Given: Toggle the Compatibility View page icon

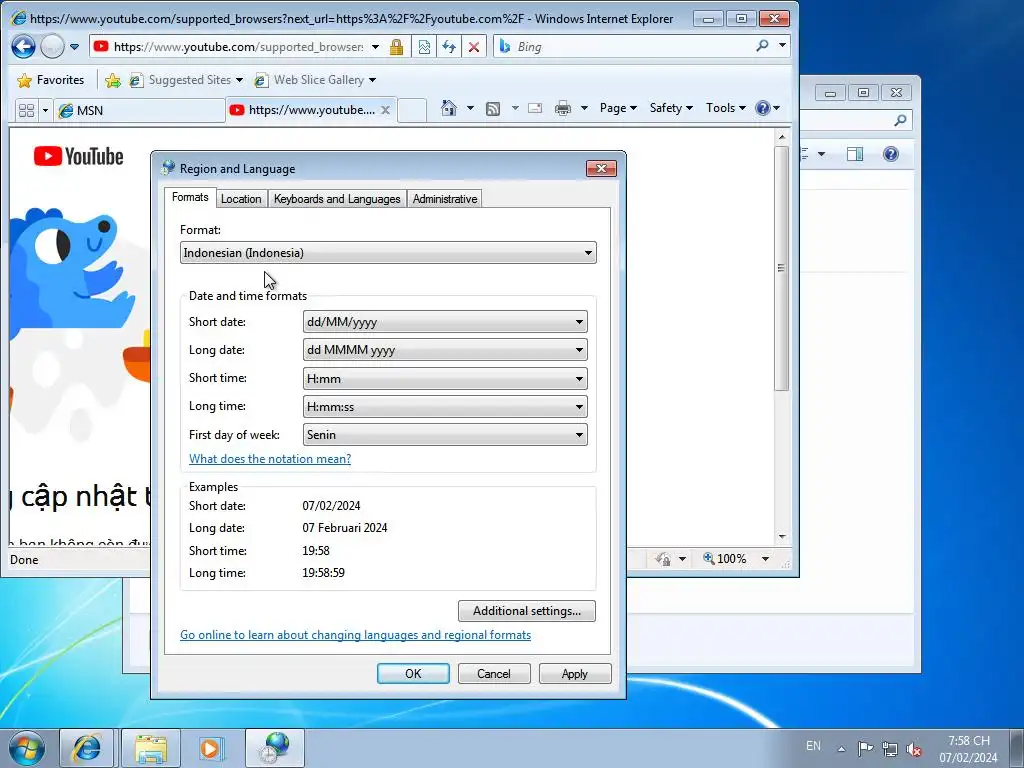Looking at the screenshot, I should click(424, 47).
